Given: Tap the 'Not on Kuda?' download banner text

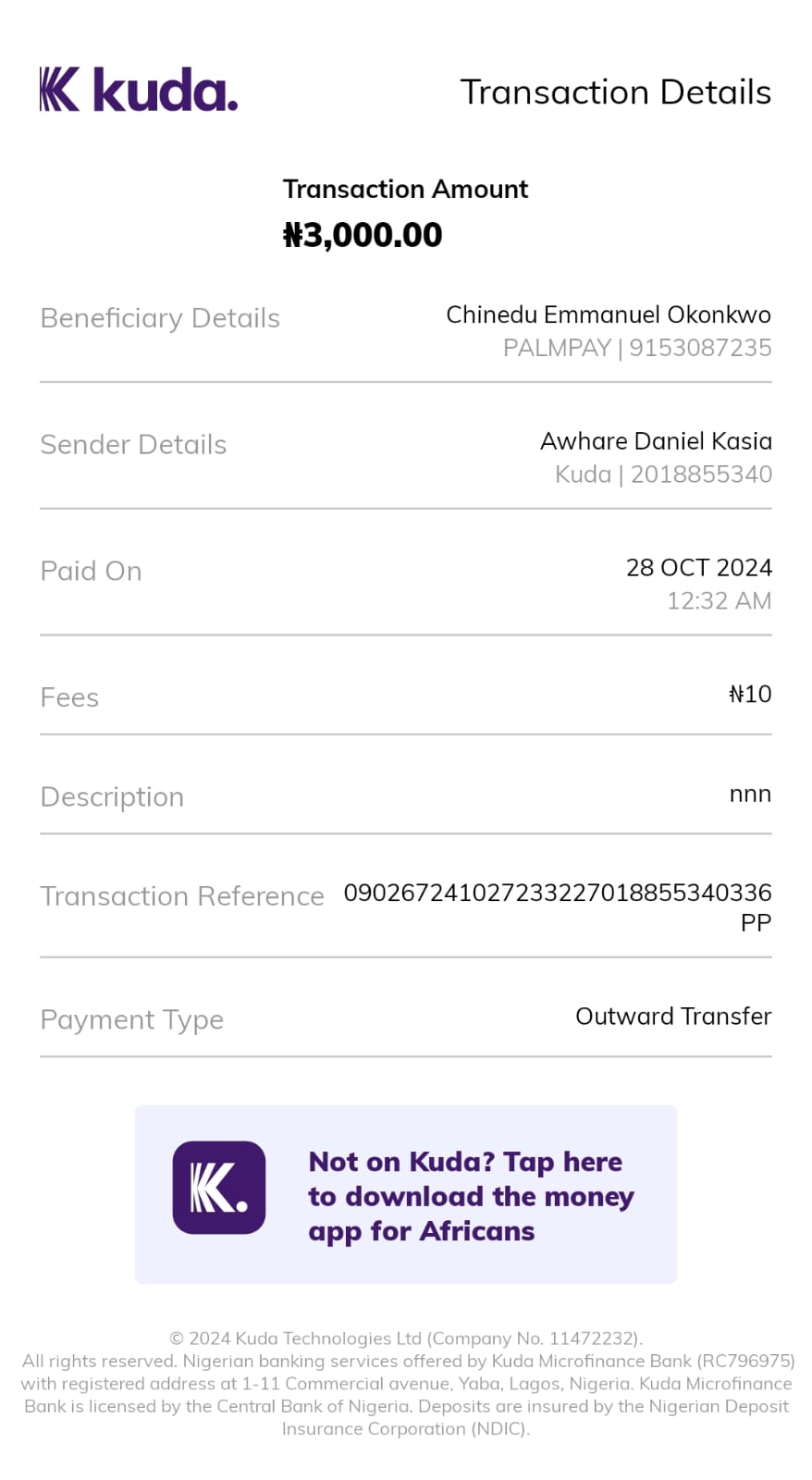Looking at the screenshot, I should click(x=471, y=1196).
